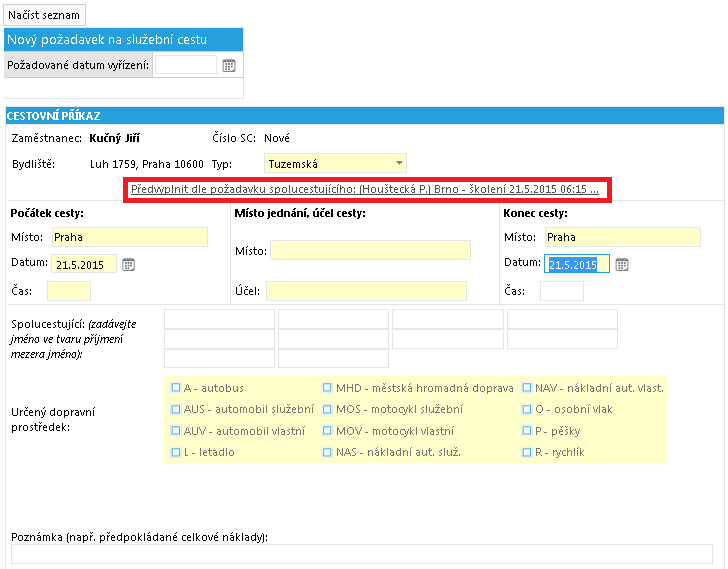Open calendar for Požadované datum vyřízení
Viewport: 728px width, 569px height.
pos(228,65)
